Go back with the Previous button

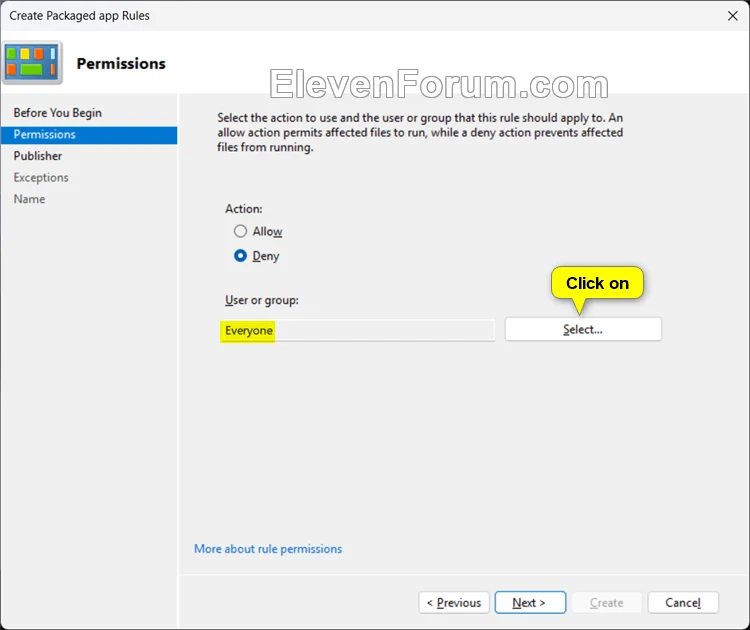pyautogui.click(x=453, y=603)
